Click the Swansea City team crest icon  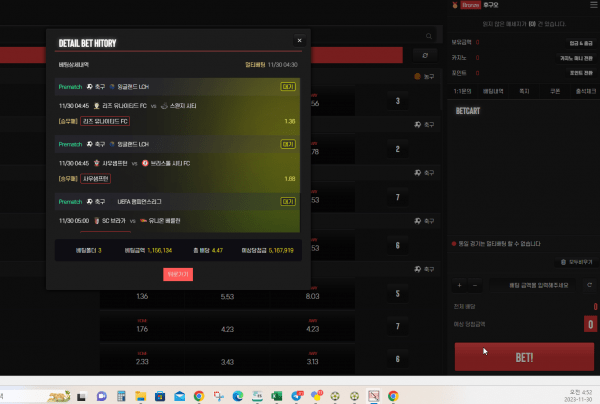click(x=164, y=106)
